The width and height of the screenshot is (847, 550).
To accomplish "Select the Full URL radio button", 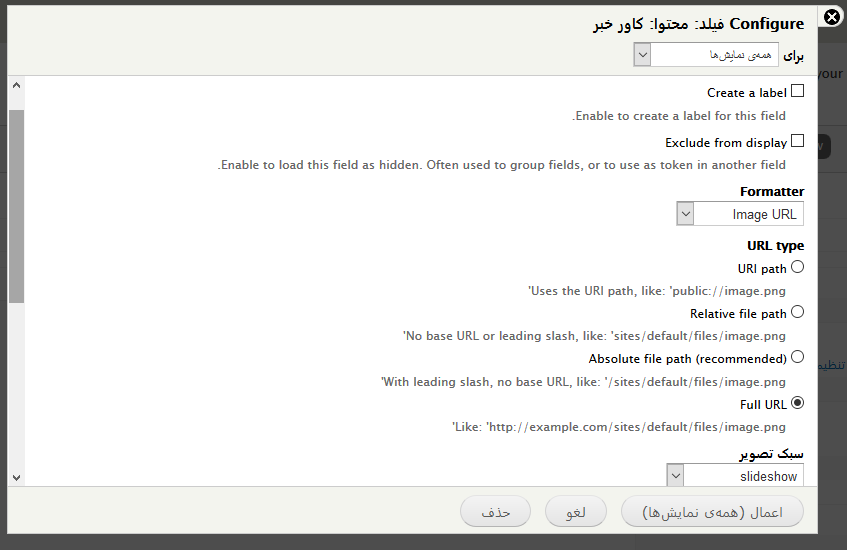I will [797, 403].
